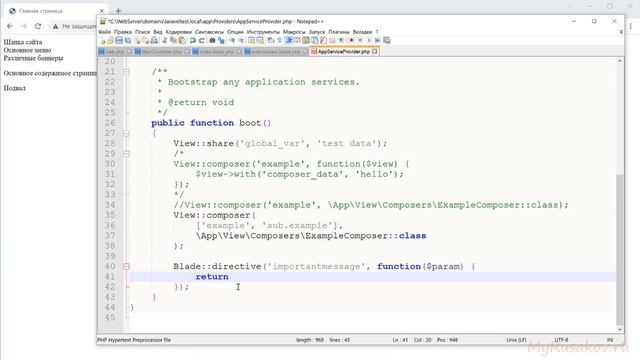The width and height of the screenshot is (640, 360).
Task: Close the AppServiceProvider.php tab
Action: point(375,52)
